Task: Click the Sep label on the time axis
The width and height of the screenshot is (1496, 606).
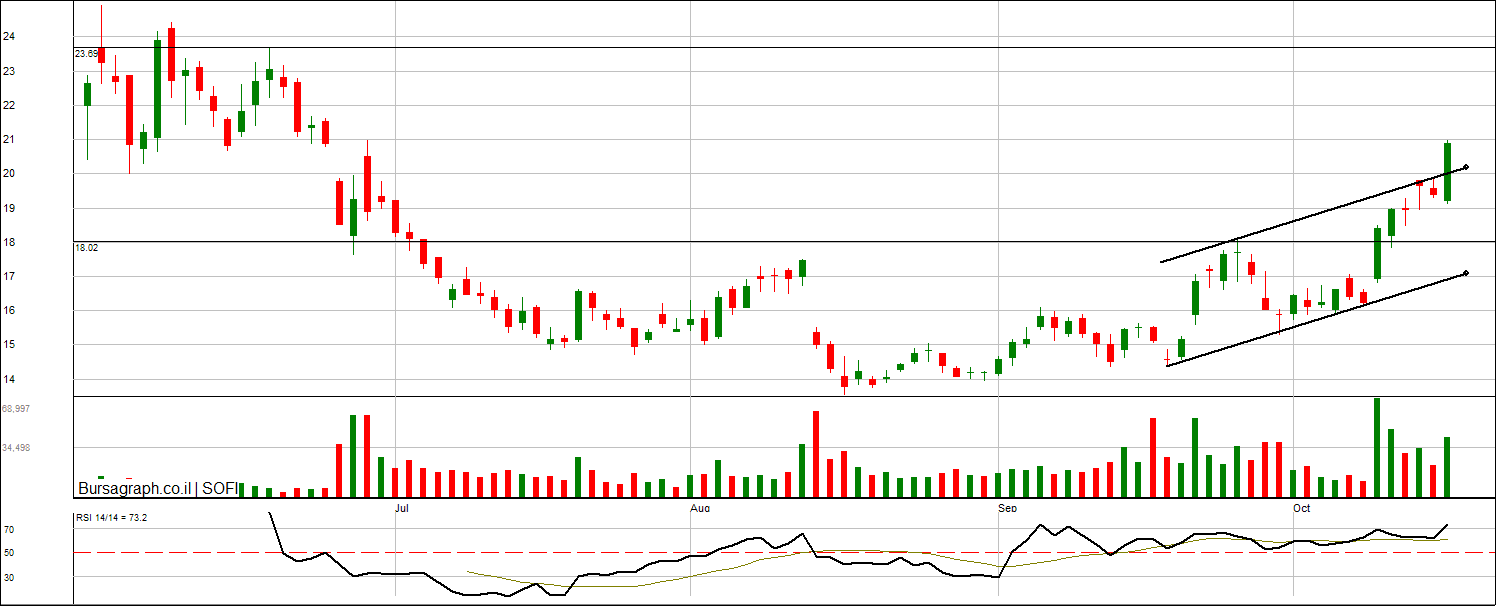Action: [1008, 509]
